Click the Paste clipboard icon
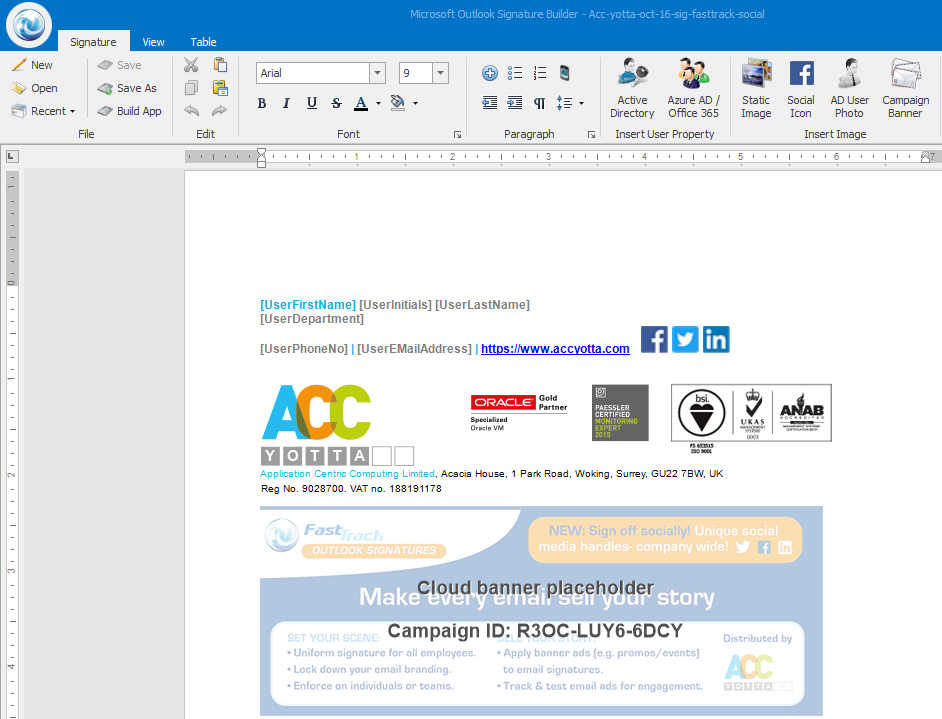942x719 pixels. pyautogui.click(x=220, y=65)
